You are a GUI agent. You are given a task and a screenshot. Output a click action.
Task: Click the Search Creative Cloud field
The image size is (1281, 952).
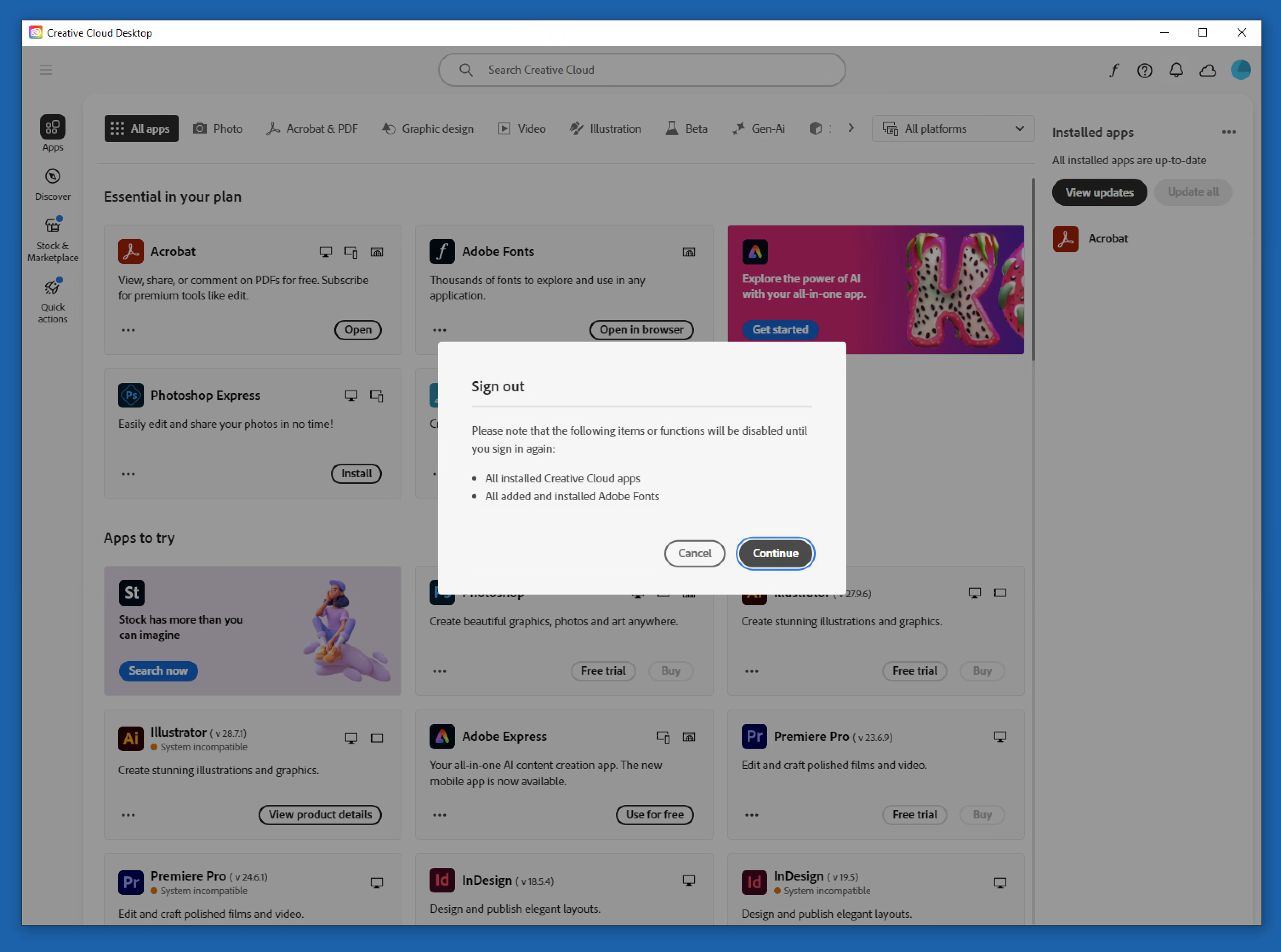(x=642, y=70)
